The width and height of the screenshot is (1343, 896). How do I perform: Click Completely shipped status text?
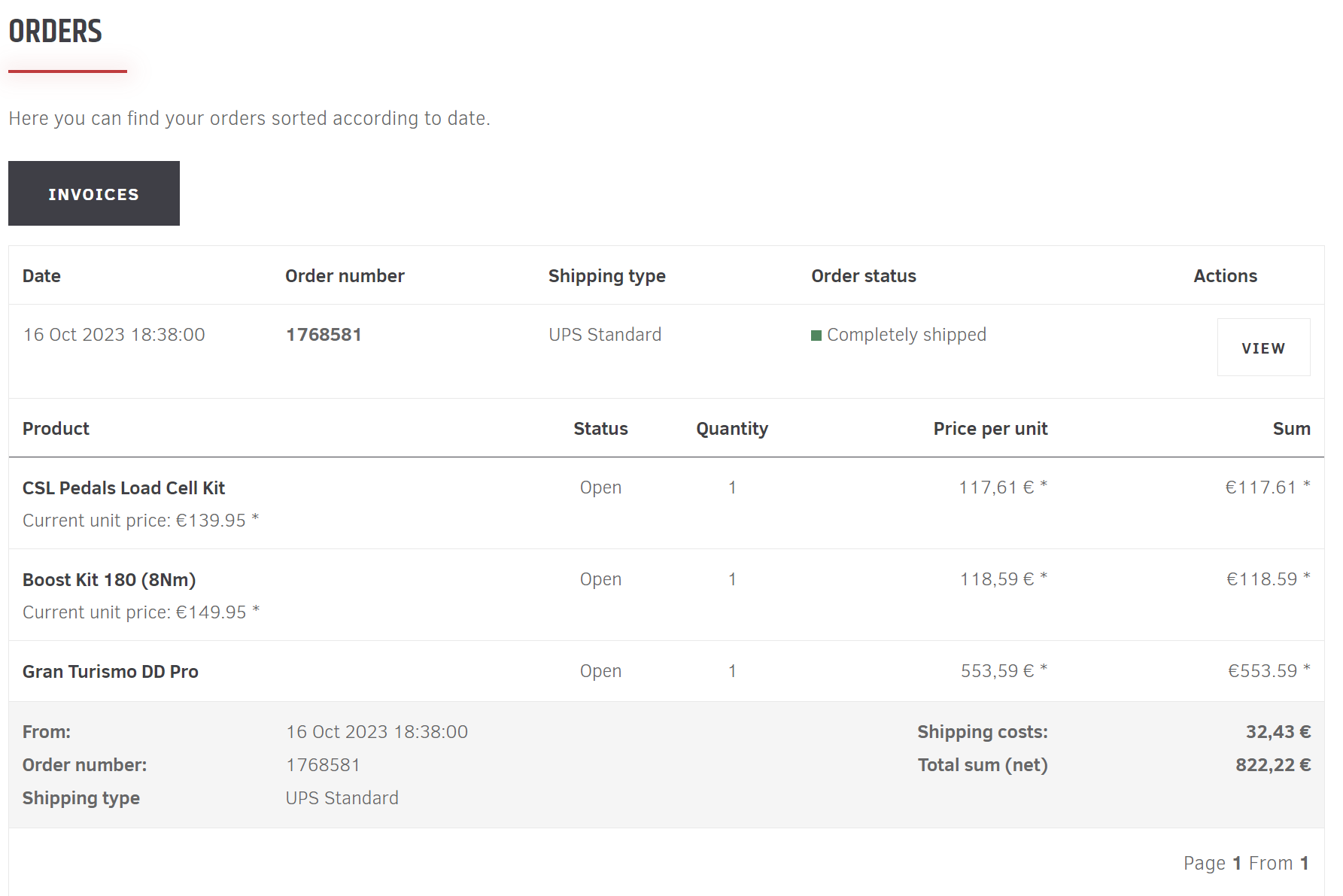coord(907,335)
